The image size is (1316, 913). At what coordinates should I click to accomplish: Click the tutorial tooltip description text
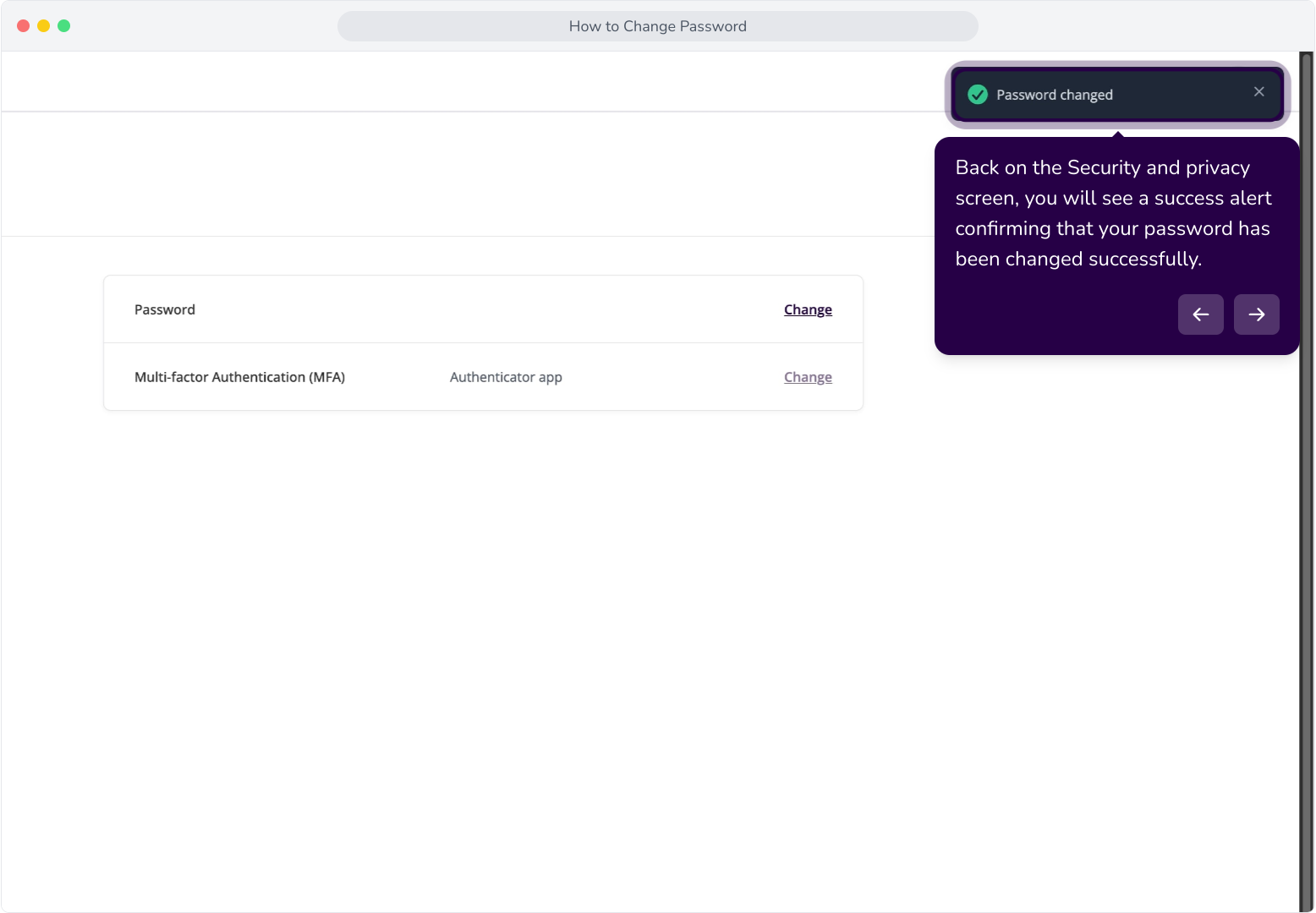[x=1113, y=213]
